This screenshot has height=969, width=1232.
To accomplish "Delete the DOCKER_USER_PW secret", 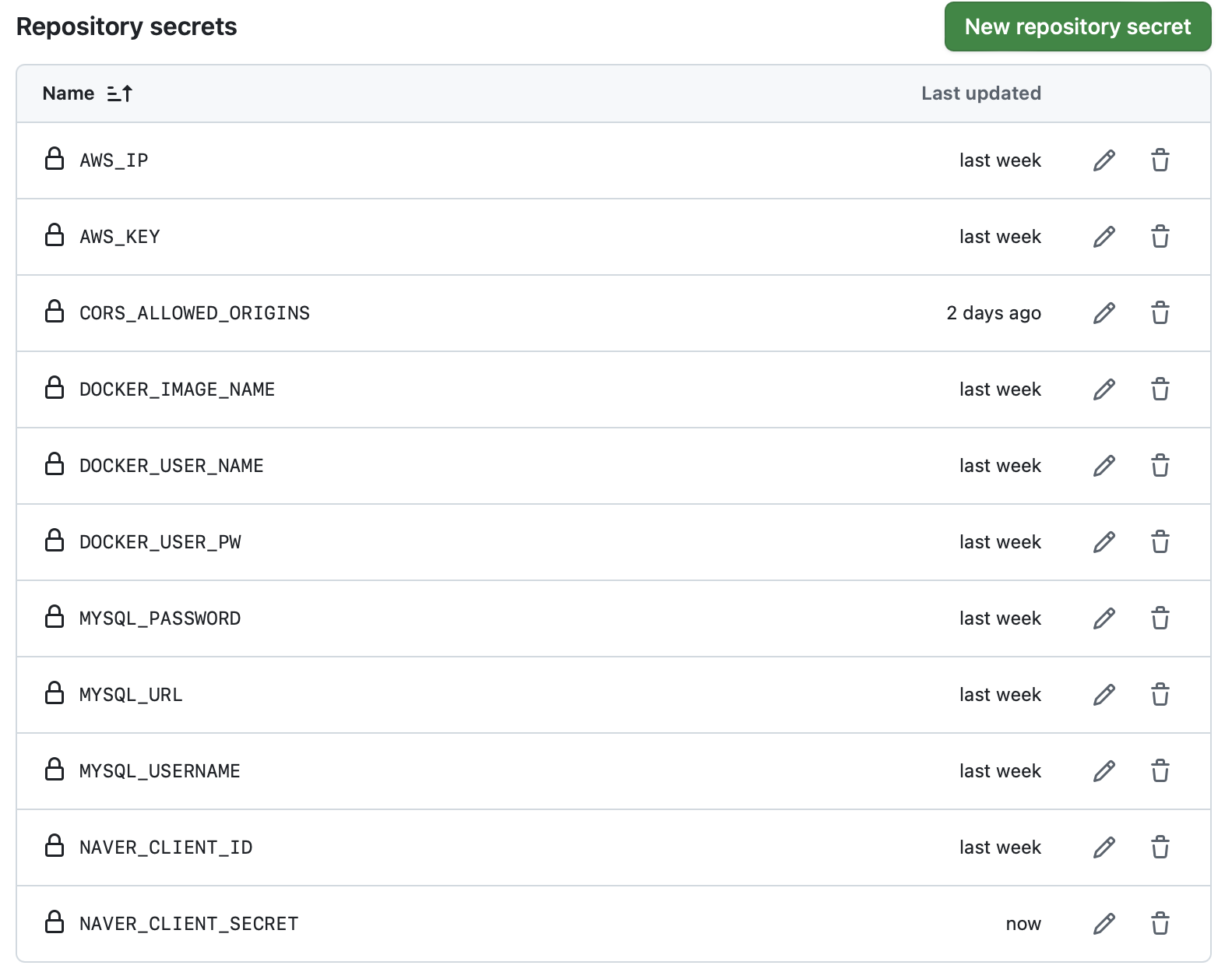I will tap(1160, 542).
